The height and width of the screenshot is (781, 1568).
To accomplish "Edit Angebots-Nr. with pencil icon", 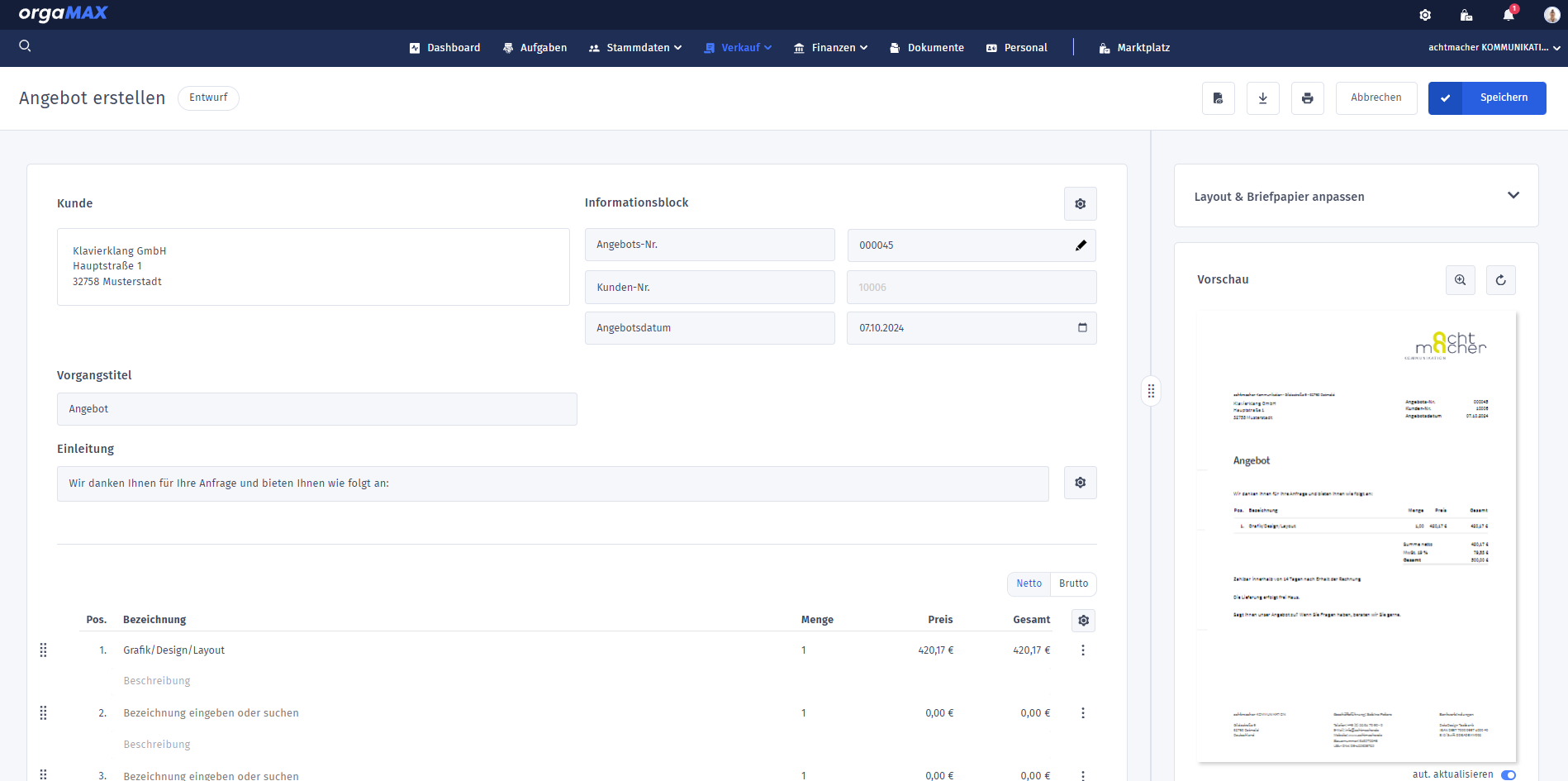I will (1081, 245).
